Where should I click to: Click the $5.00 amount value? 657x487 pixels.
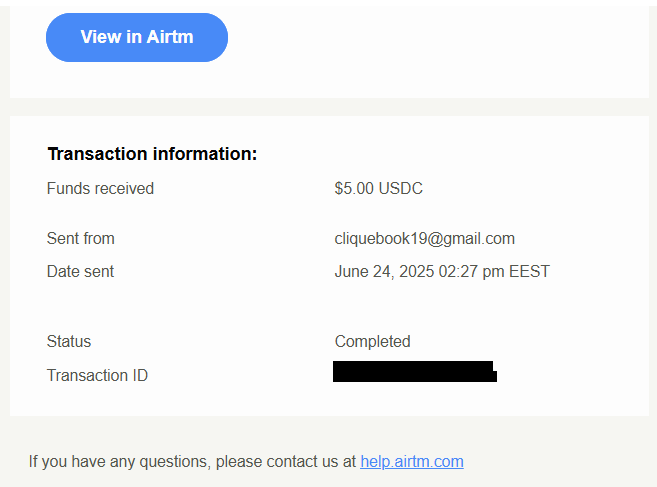[x=354, y=189]
